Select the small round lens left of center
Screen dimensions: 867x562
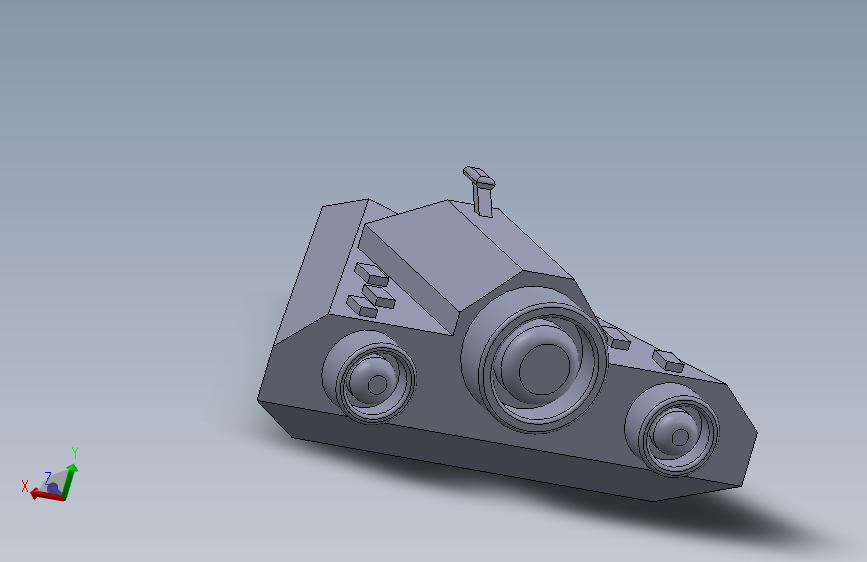(x=369, y=376)
